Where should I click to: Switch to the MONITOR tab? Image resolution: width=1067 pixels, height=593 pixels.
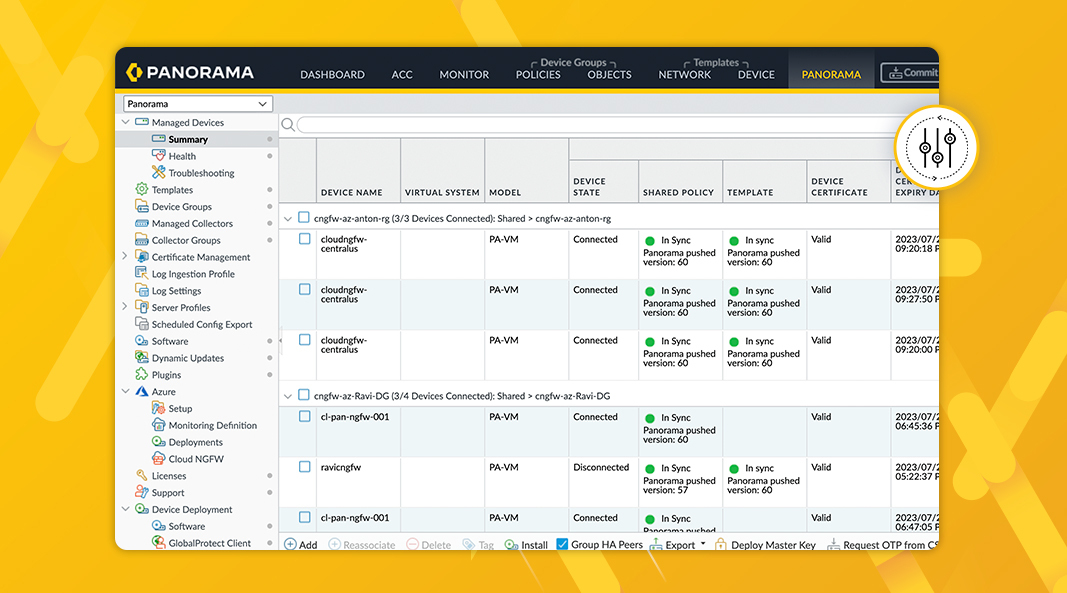pyautogui.click(x=464, y=74)
